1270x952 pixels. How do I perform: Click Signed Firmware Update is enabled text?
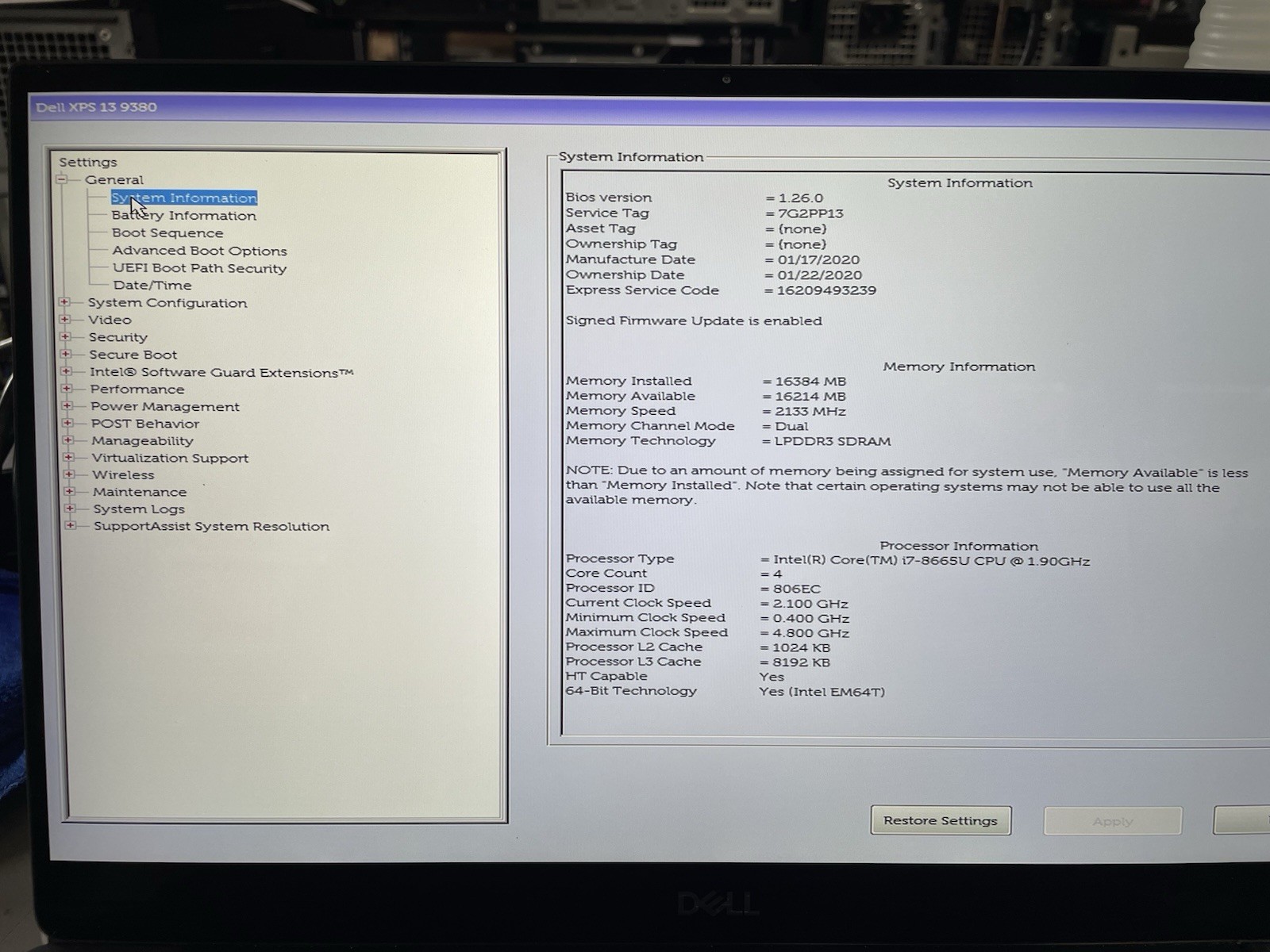[694, 321]
